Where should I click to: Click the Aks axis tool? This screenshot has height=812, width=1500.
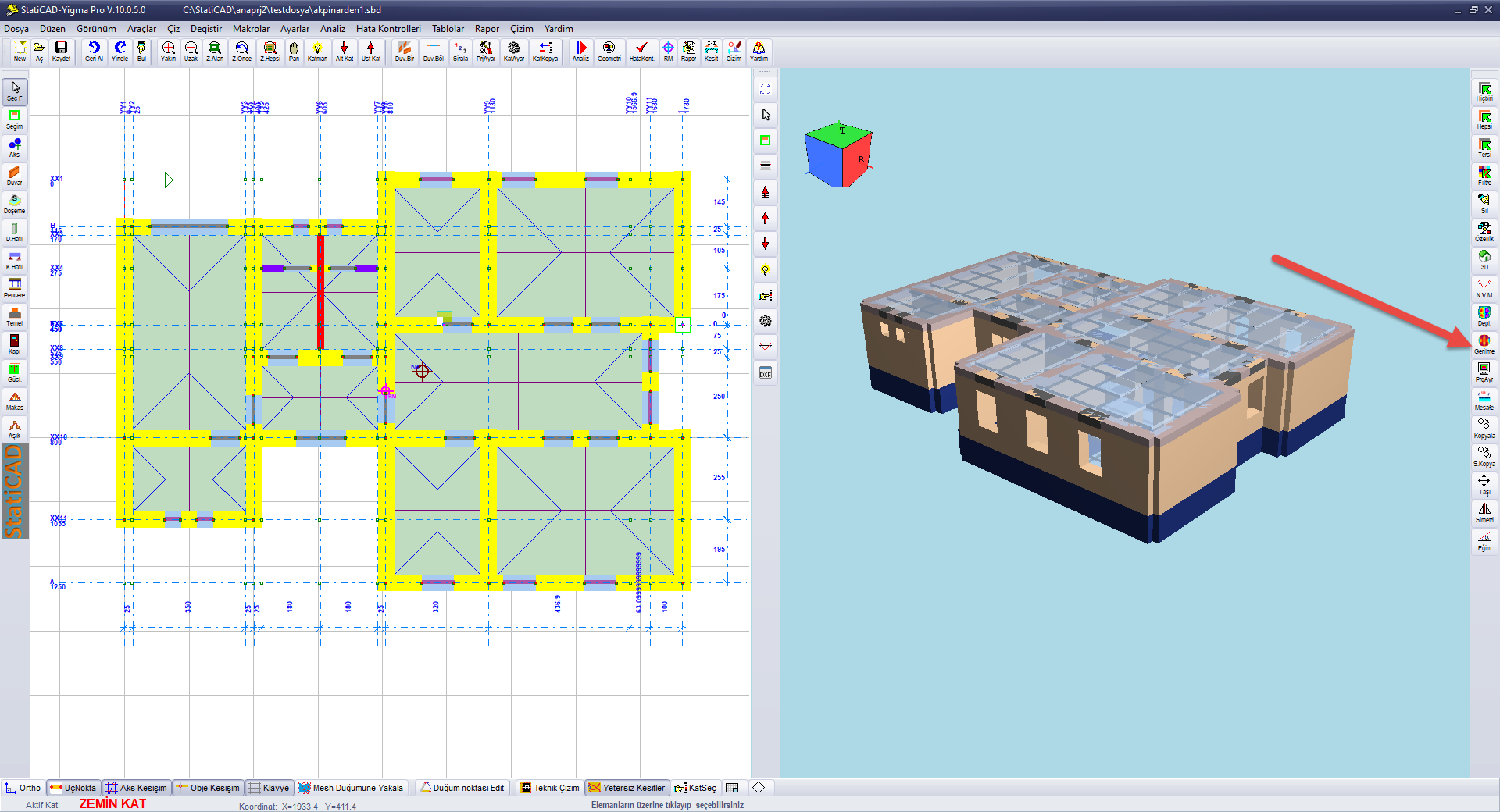(x=15, y=148)
